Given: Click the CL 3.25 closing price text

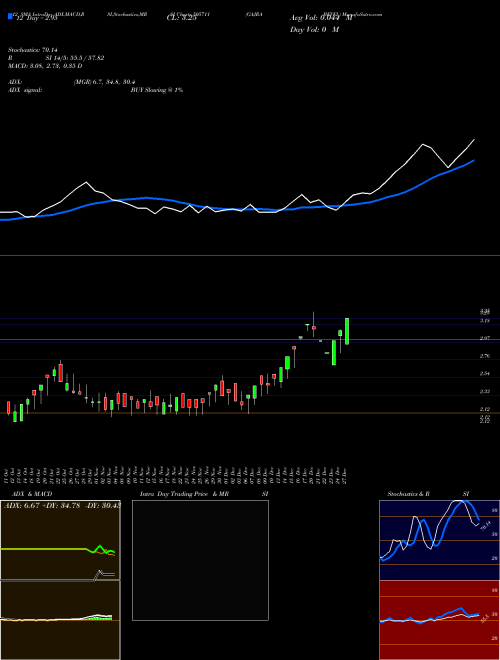Looking at the screenshot, I should [181, 18].
